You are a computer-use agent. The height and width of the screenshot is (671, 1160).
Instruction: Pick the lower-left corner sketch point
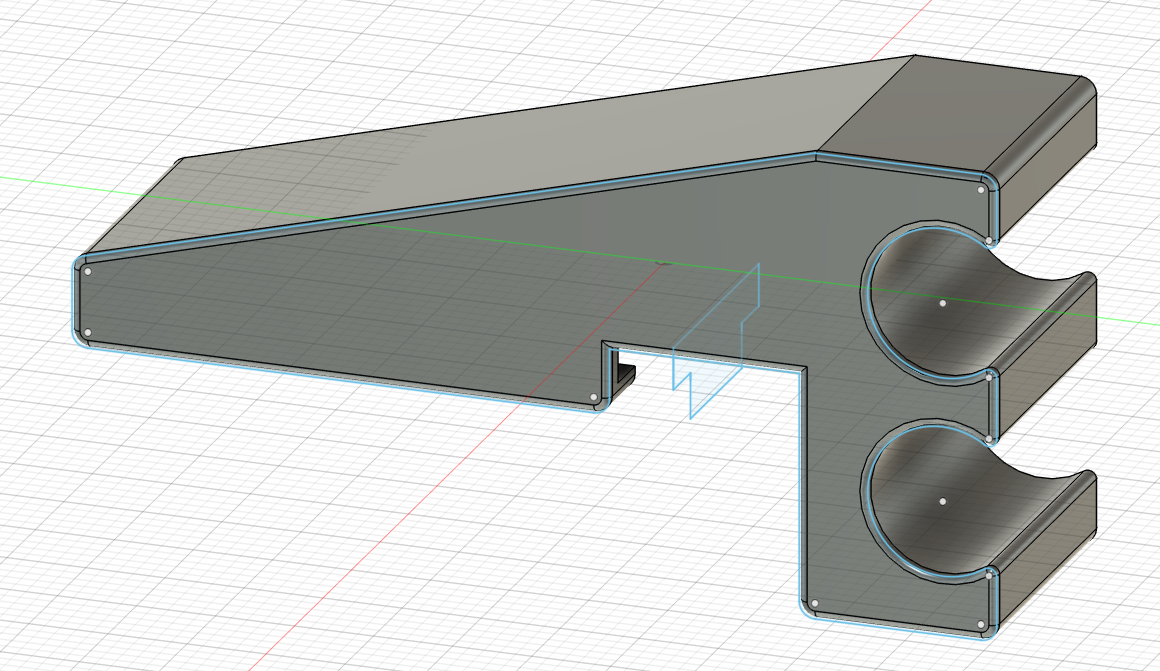point(88,332)
